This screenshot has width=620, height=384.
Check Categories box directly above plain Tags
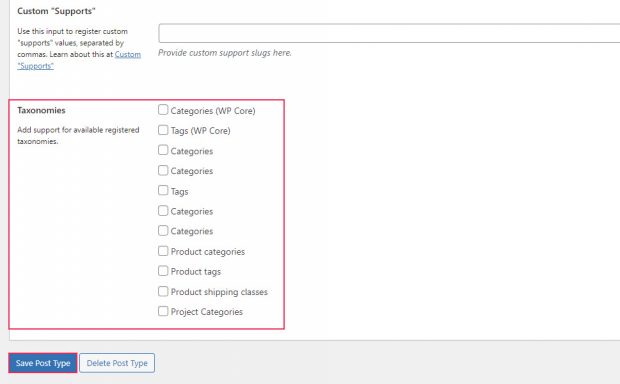click(x=163, y=170)
